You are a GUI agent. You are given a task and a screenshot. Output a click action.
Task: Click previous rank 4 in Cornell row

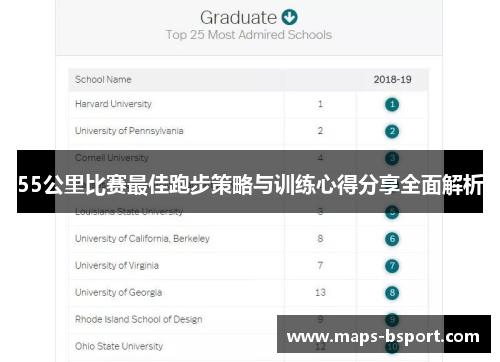(320, 158)
